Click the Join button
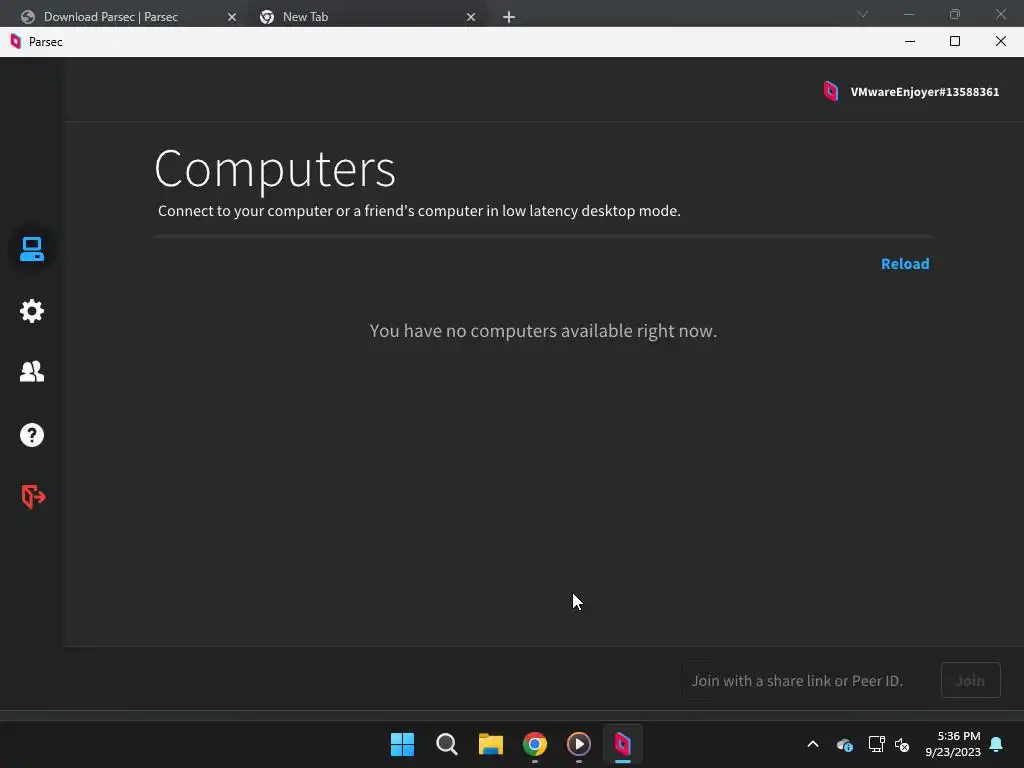 point(970,680)
